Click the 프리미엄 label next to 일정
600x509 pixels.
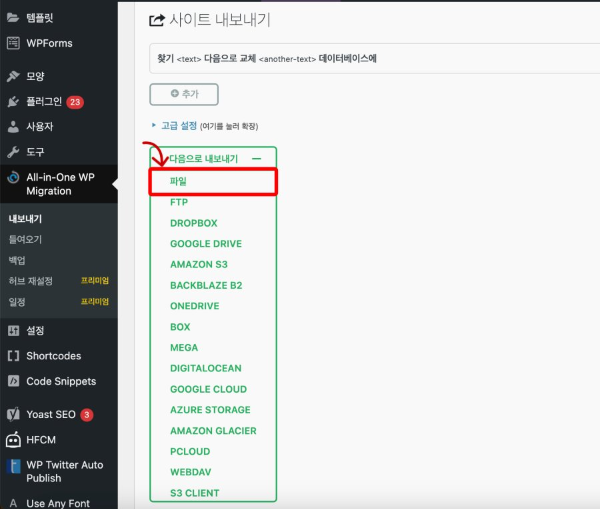95,302
